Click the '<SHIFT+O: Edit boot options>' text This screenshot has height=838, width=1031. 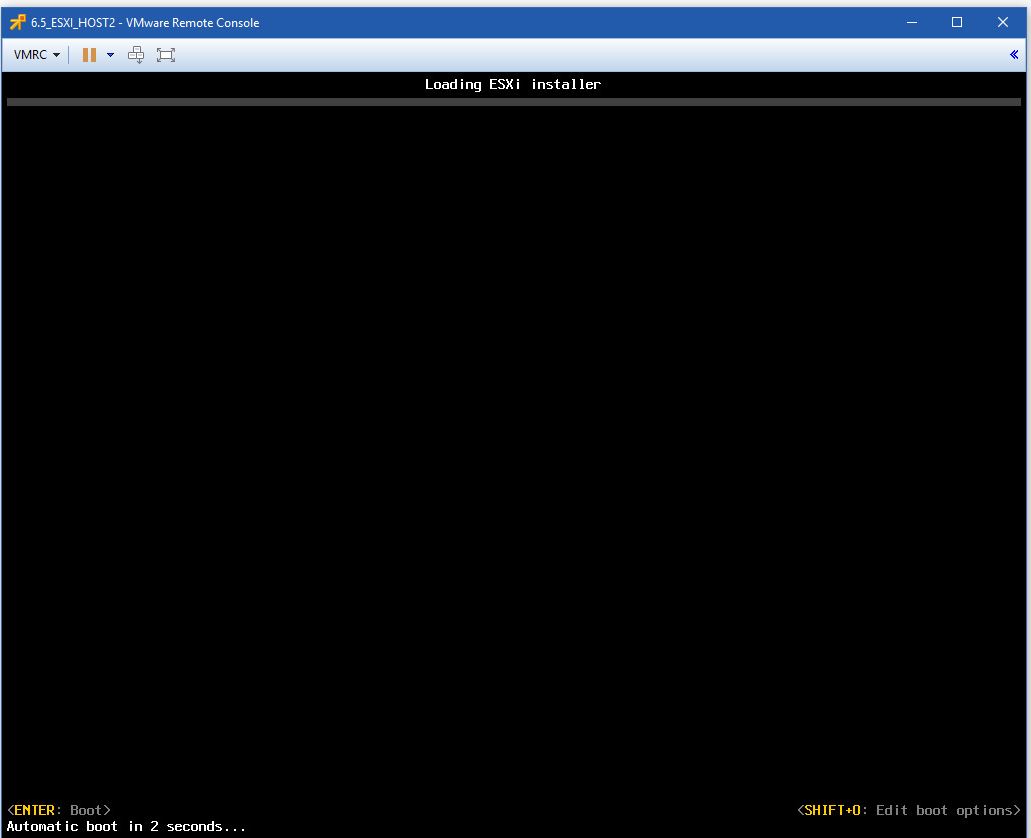(909, 810)
